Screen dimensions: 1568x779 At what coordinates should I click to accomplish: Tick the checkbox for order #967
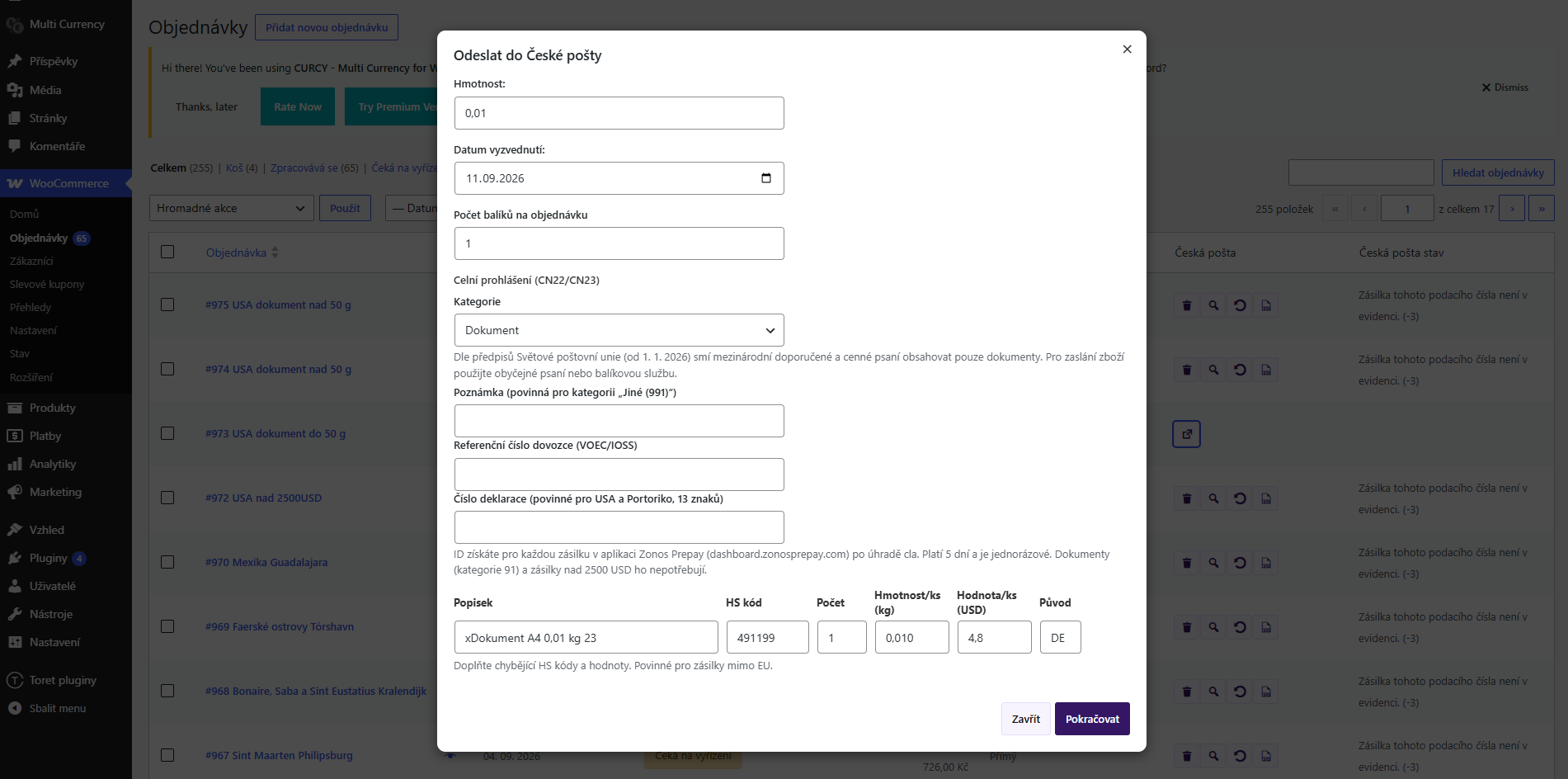point(167,755)
